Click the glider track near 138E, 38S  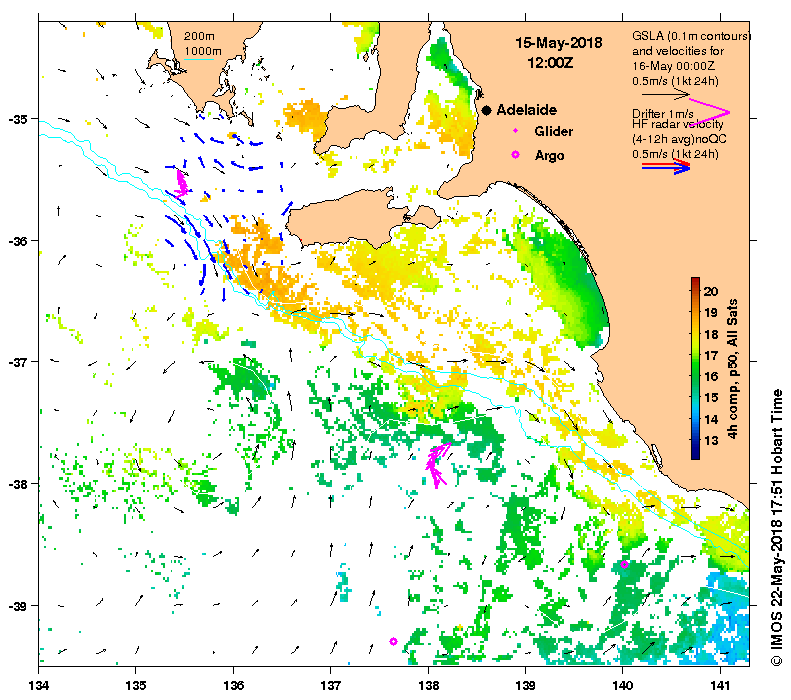pyautogui.click(x=437, y=464)
